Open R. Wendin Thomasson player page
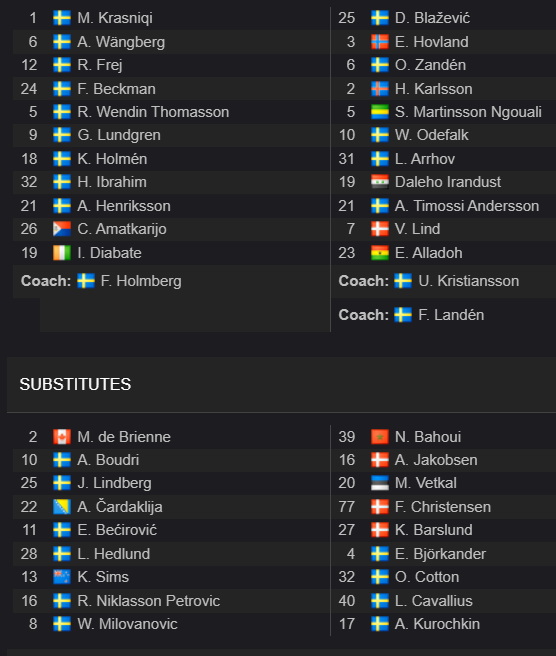 coord(153,112)
